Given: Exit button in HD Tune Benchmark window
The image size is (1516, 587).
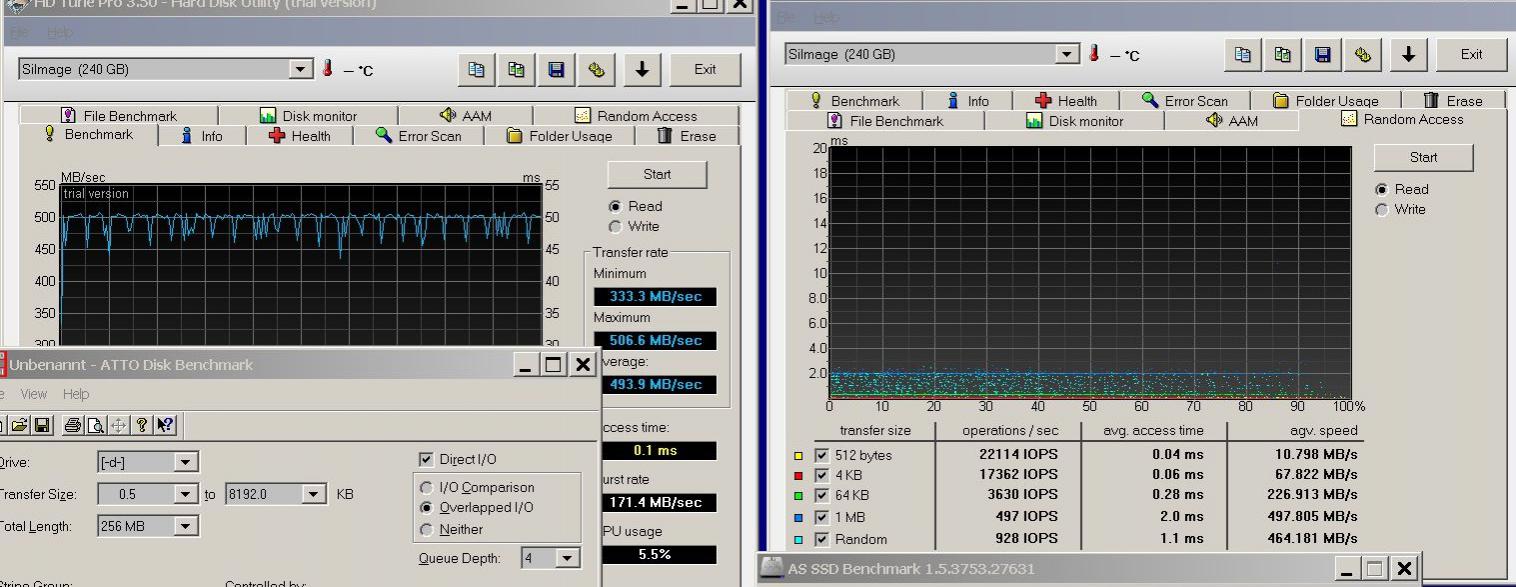Looking at the screenshot, I should 705,69.
